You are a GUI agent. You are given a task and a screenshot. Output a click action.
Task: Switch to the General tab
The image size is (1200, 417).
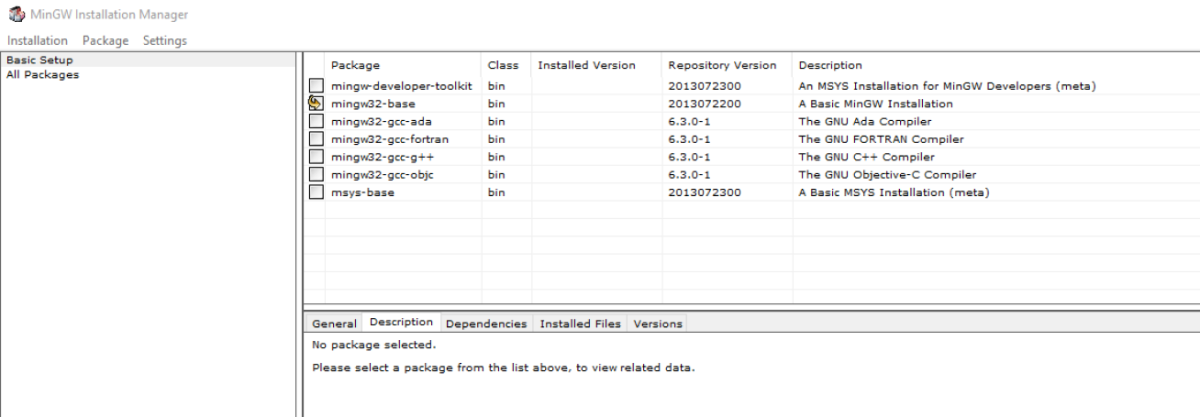point(334,324)
